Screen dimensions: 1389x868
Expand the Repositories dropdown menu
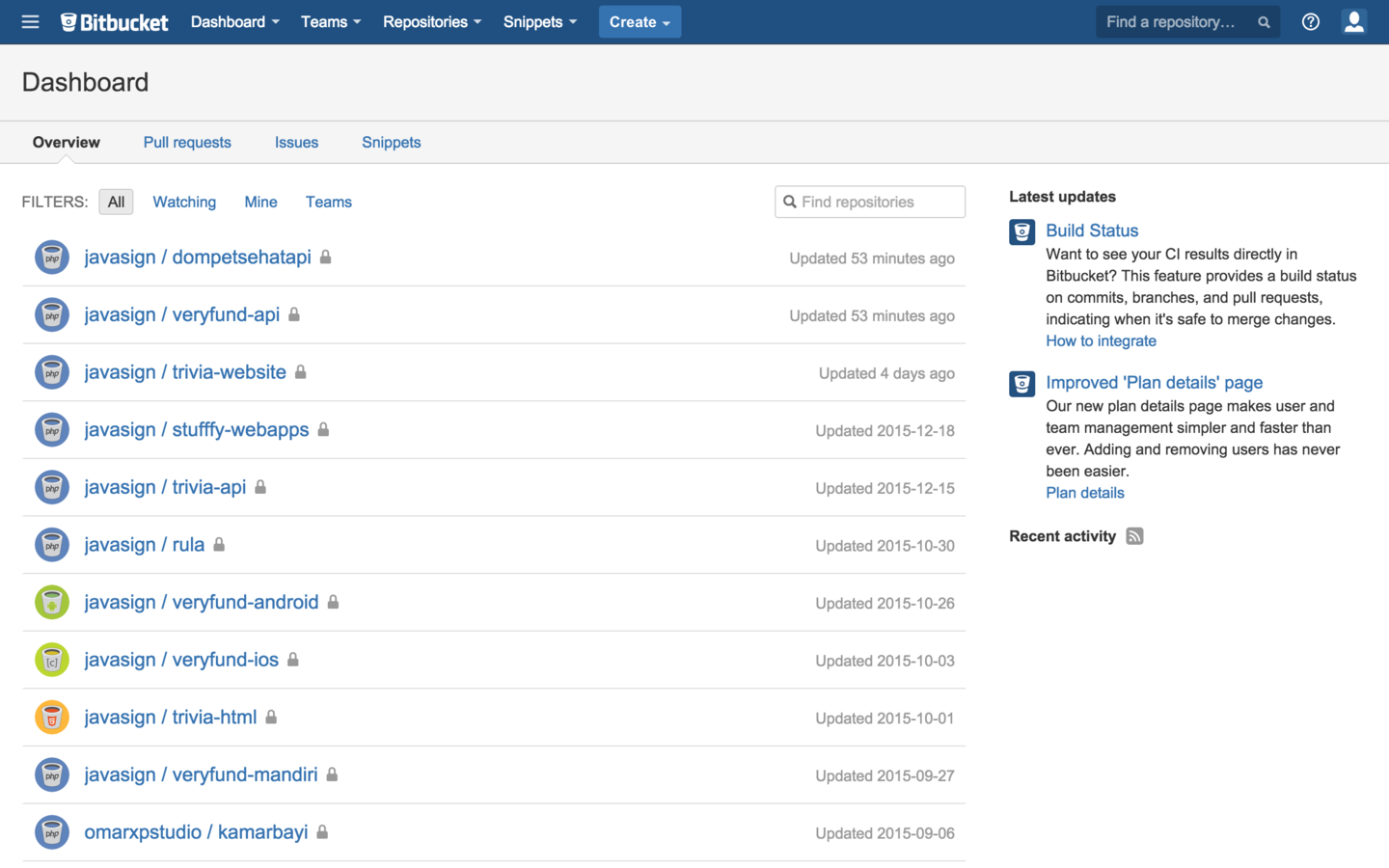pos(431,22)
